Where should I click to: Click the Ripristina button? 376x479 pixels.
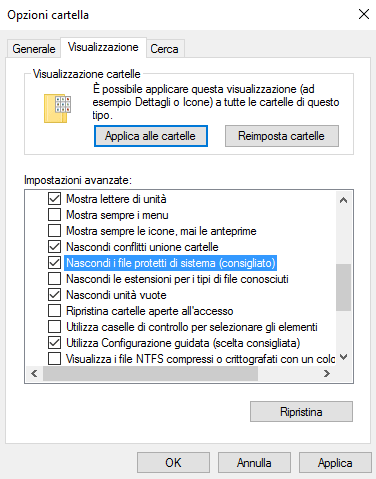click(x=301, y=412)
